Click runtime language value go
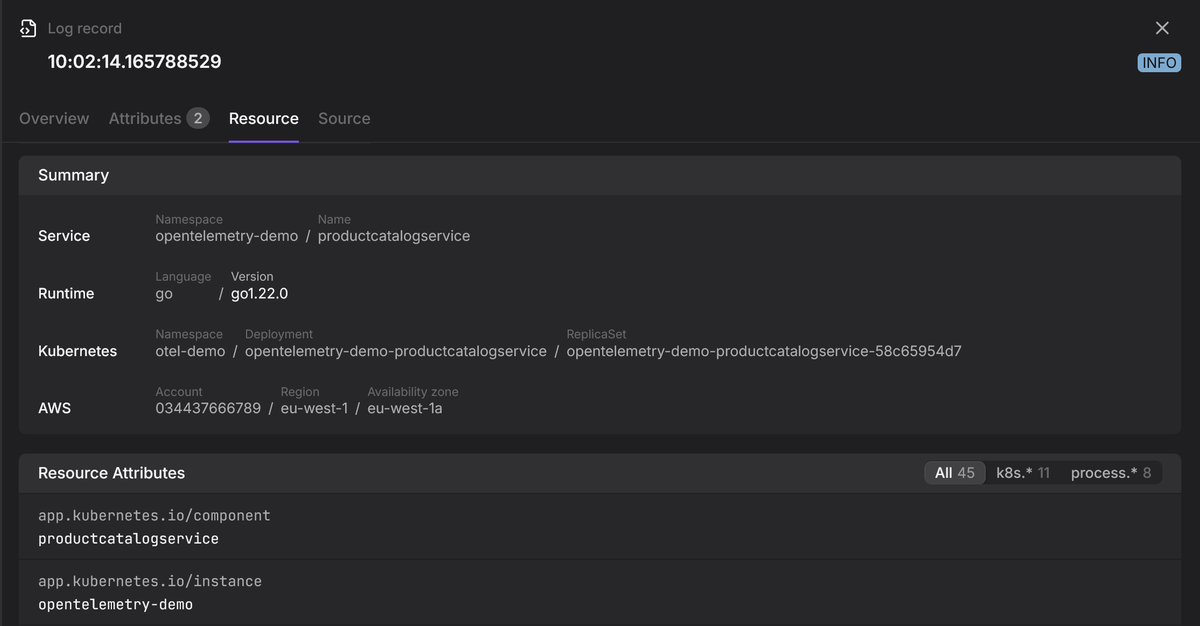 (164, 294)
